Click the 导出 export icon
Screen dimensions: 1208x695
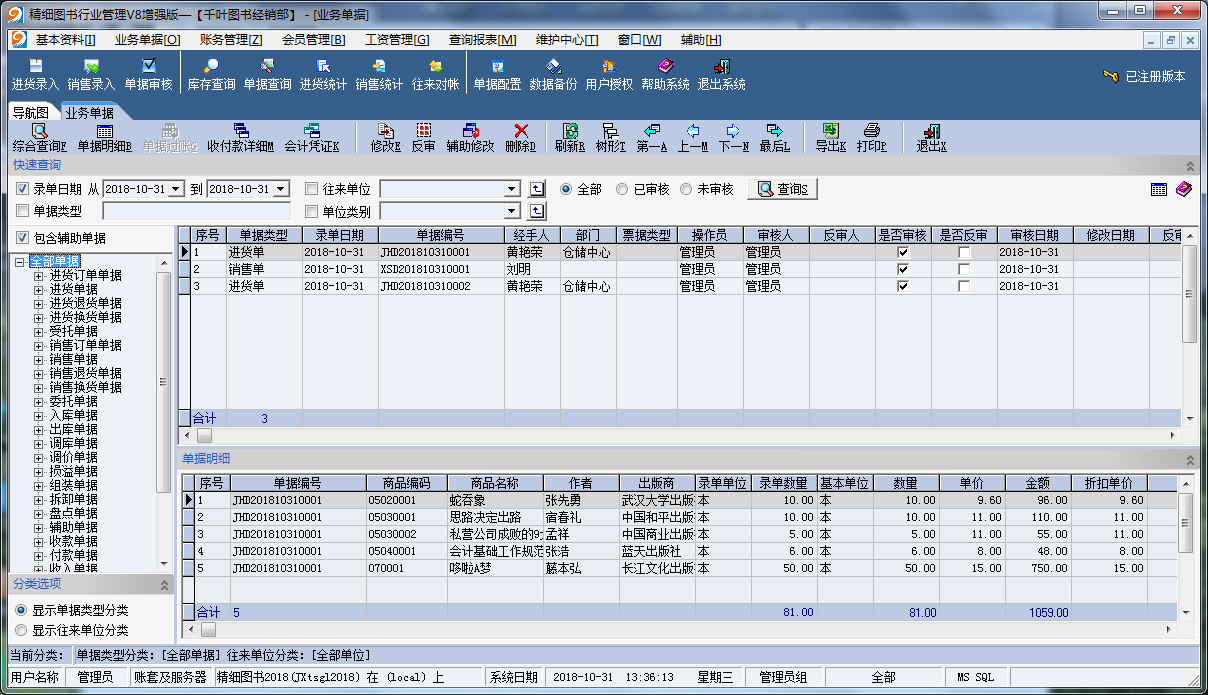click(x=830, y=138)
